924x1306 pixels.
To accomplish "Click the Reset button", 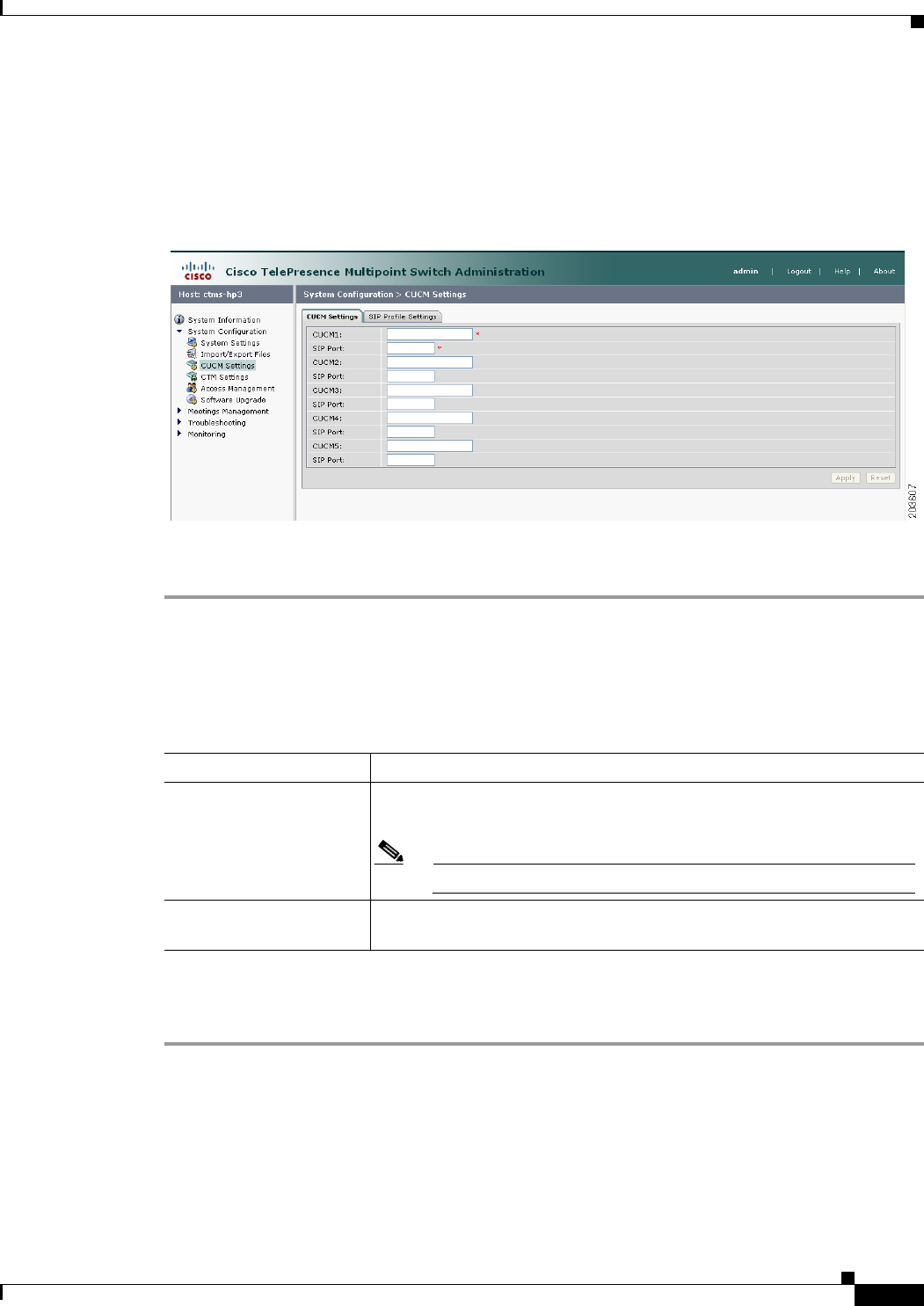I will click(x=880, y=478).
